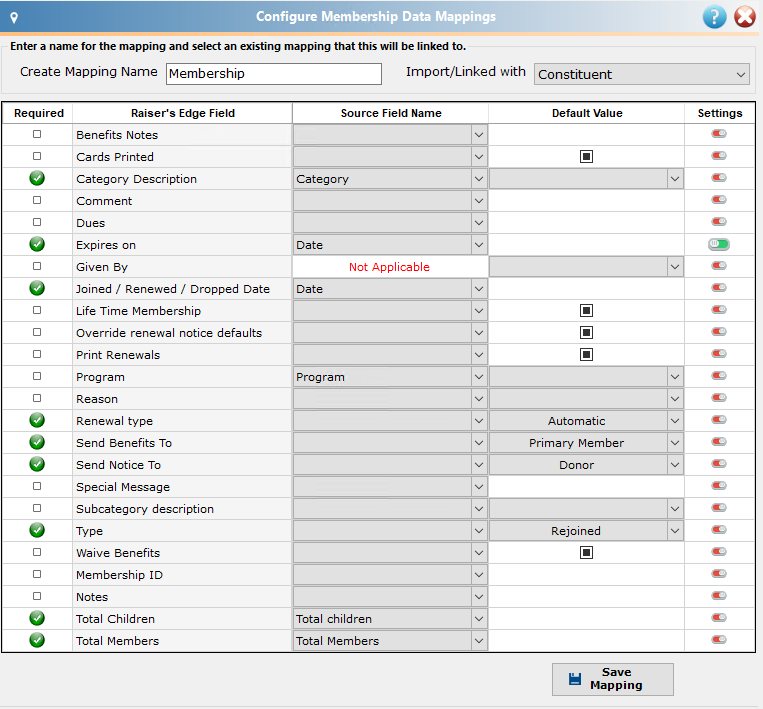The height and width of the screenshot is (709, 763).
Task: Toggle settings switch for Renewal type
Action: point(719,419)
